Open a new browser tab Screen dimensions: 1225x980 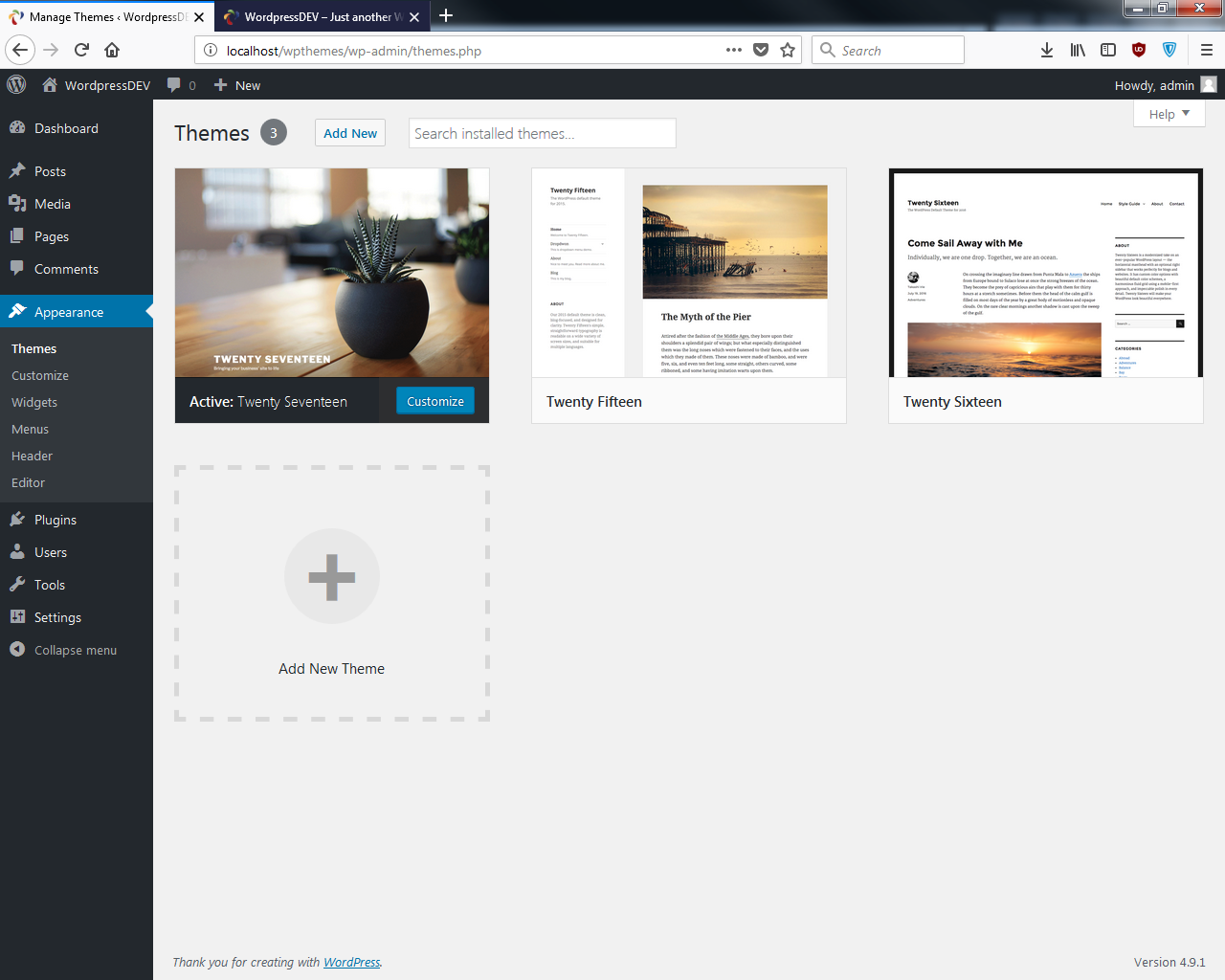pyautogui.click(x=446, y=15)
